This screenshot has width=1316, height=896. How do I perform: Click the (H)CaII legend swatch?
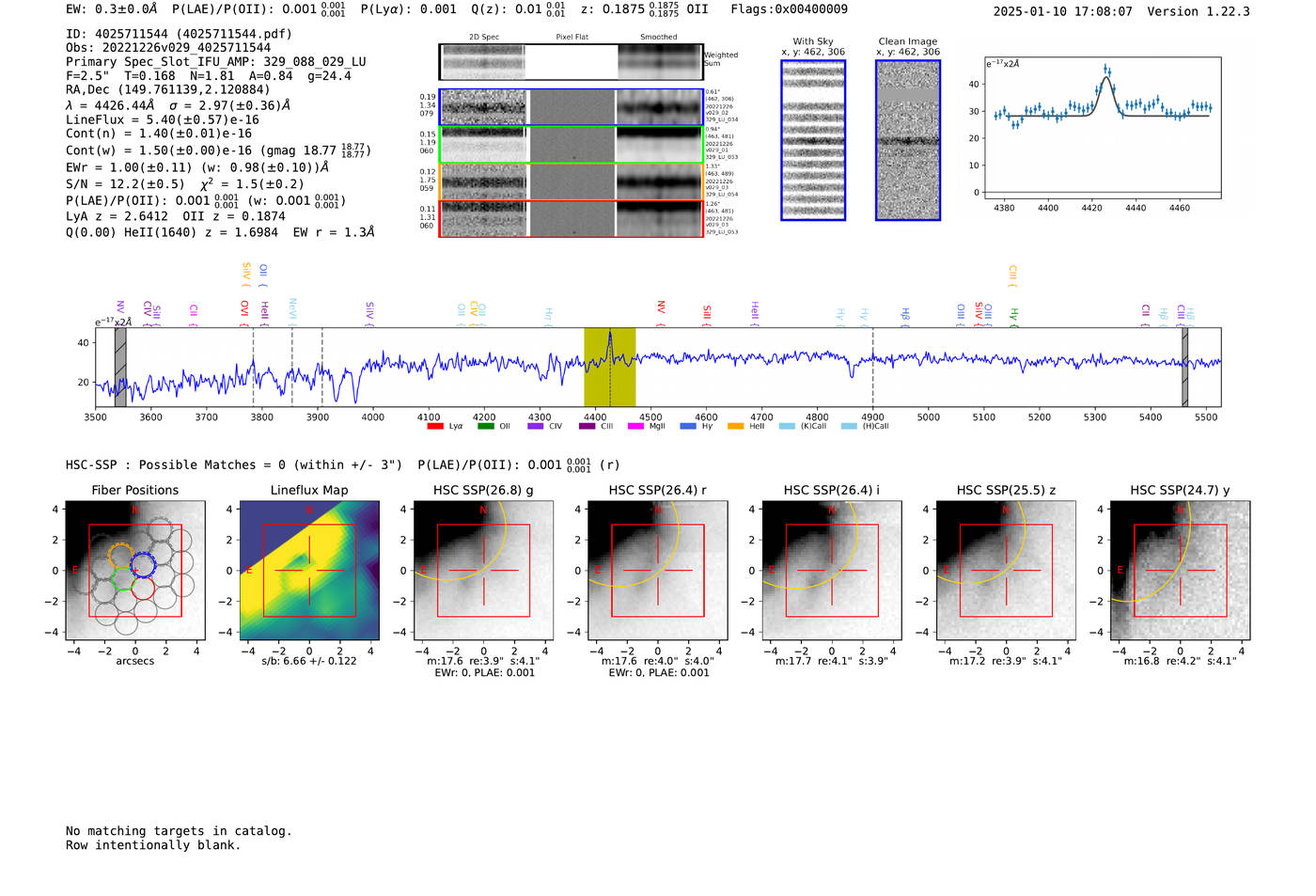(849, 426)
